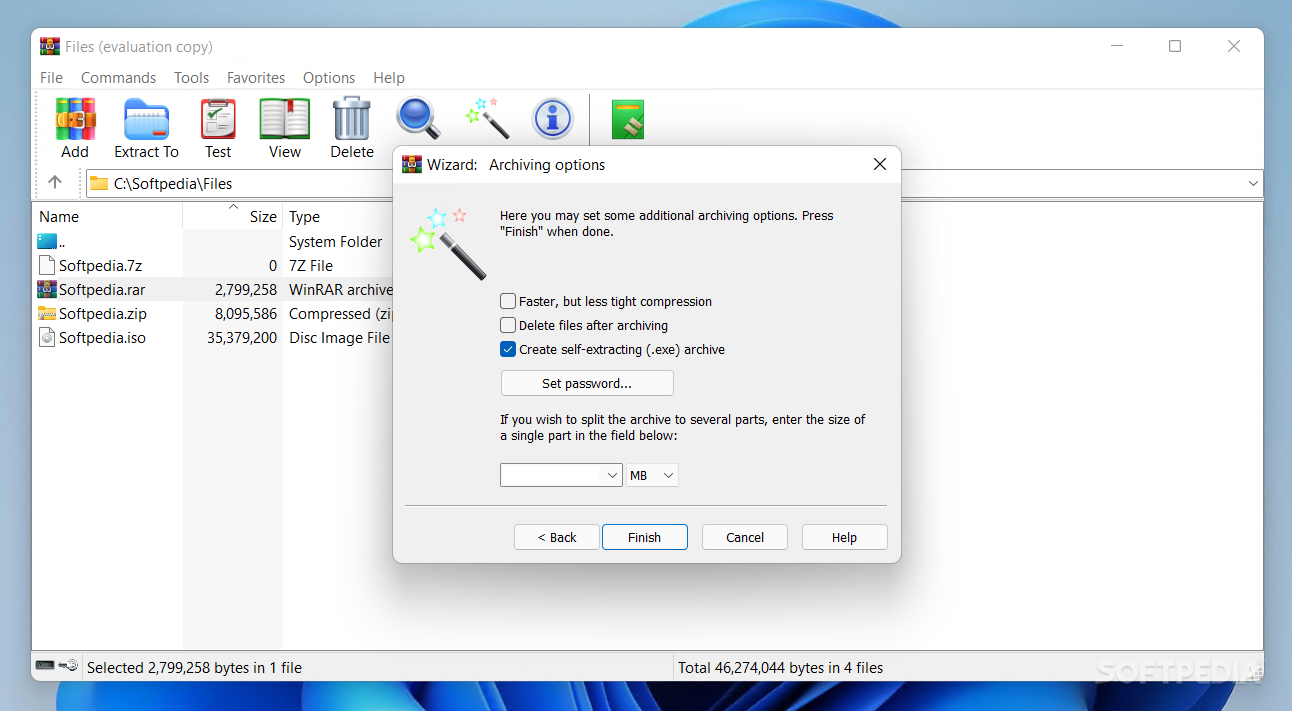Open the Info toolbar icon
The image size is (1292, 711).
(x=552, y=119)
